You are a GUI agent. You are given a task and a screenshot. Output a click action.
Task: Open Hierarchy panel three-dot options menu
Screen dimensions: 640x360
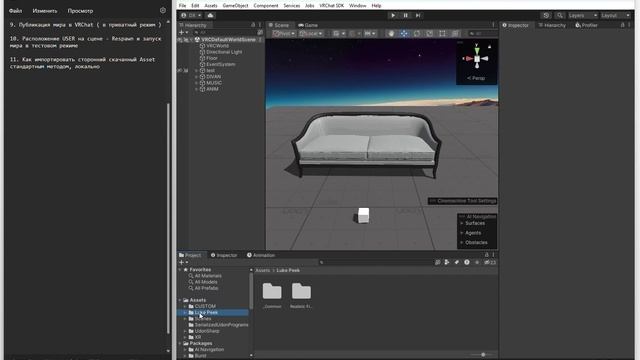point(260,25)
